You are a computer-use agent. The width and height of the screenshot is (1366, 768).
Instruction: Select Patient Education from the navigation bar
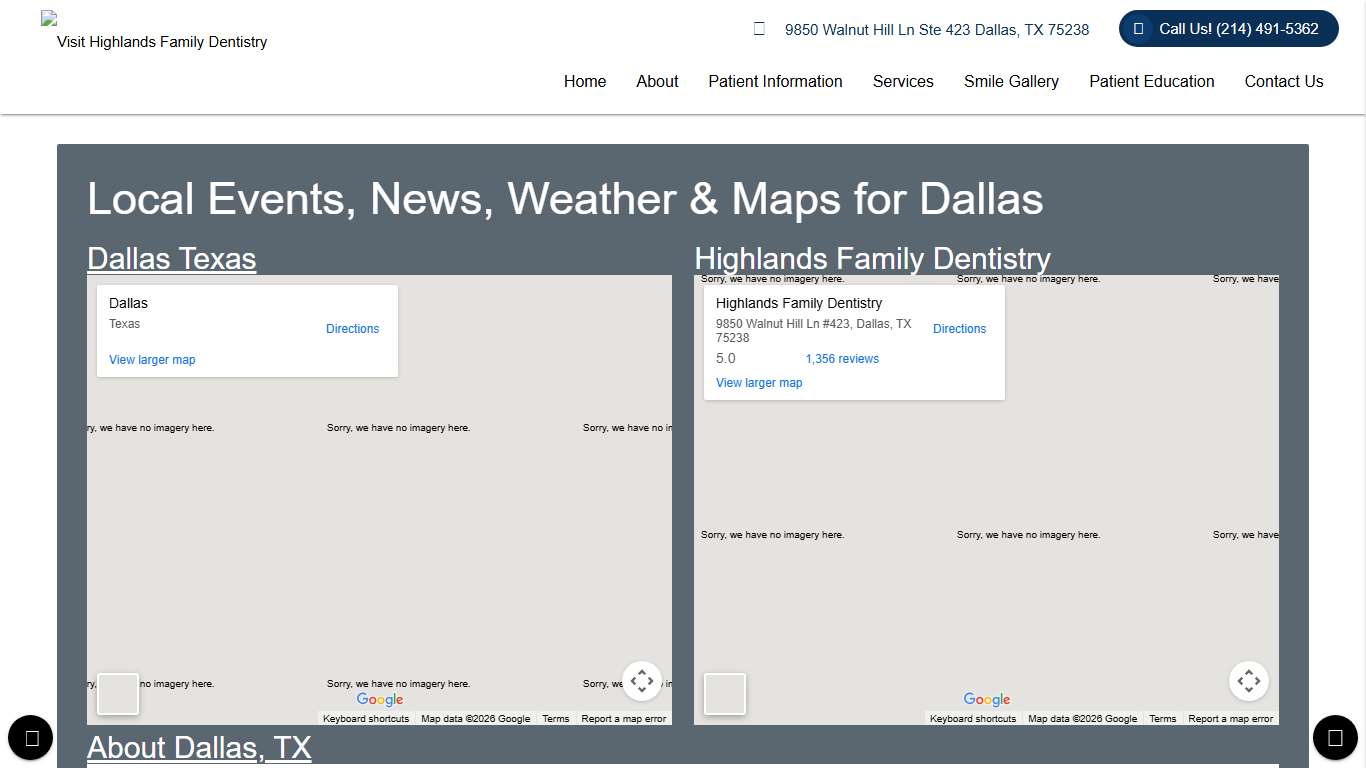[1151, 82]
